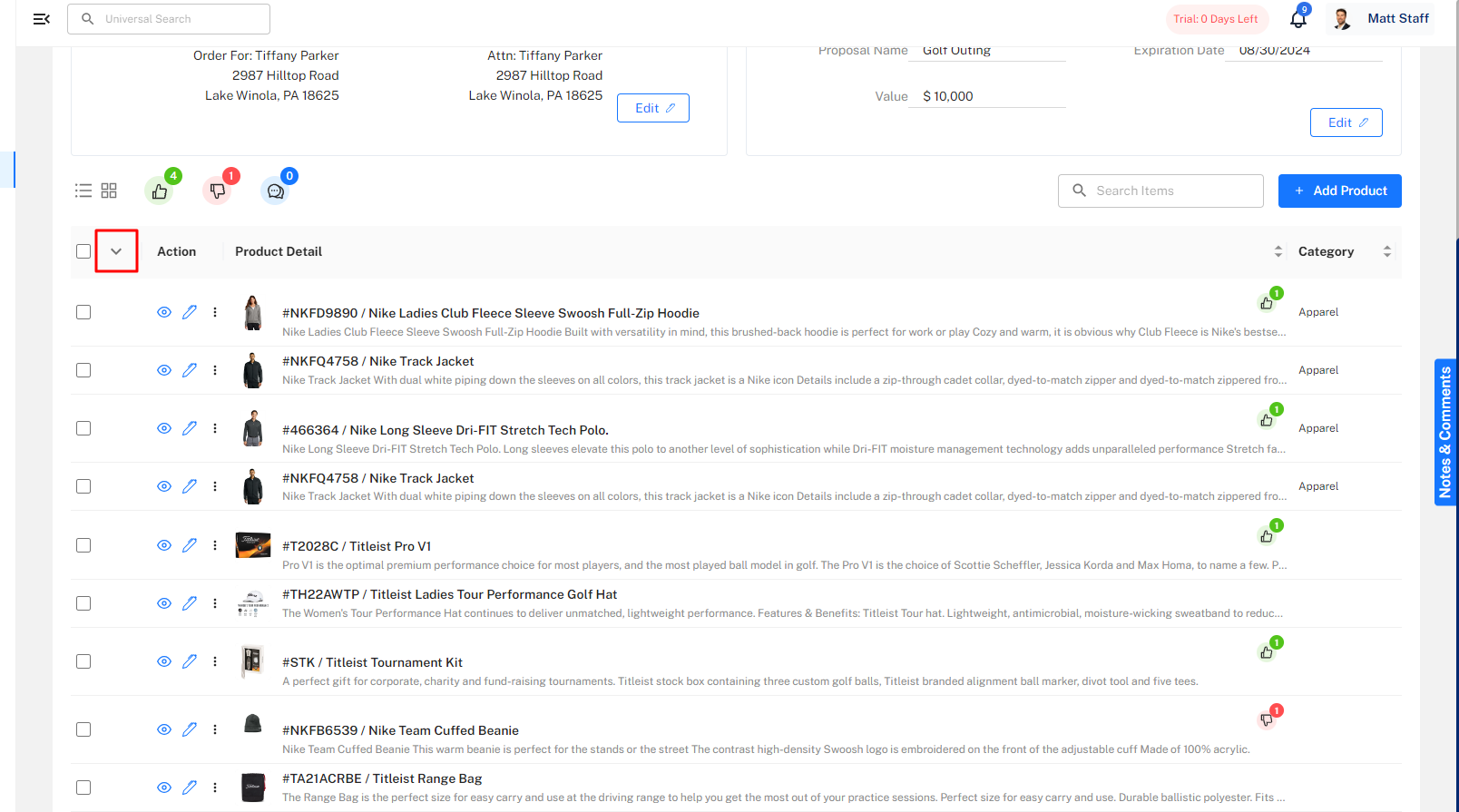Image resolution: width=1459 pixels, height=812 pixels.
Task: Show comments filter bubble icon
Action: [276, 191]
